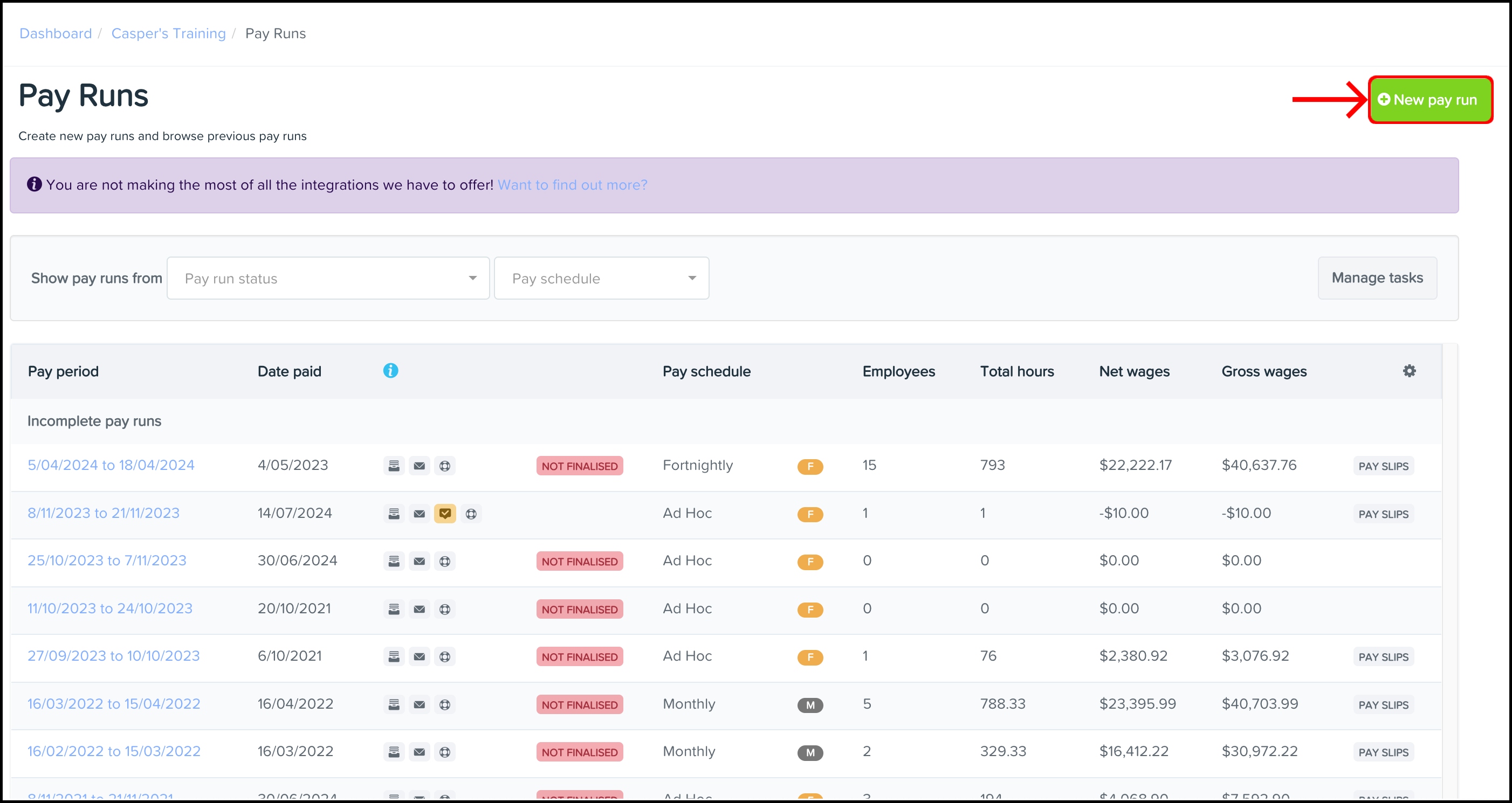Navigate to Casper's Training breadcrumb

[168, 33]
